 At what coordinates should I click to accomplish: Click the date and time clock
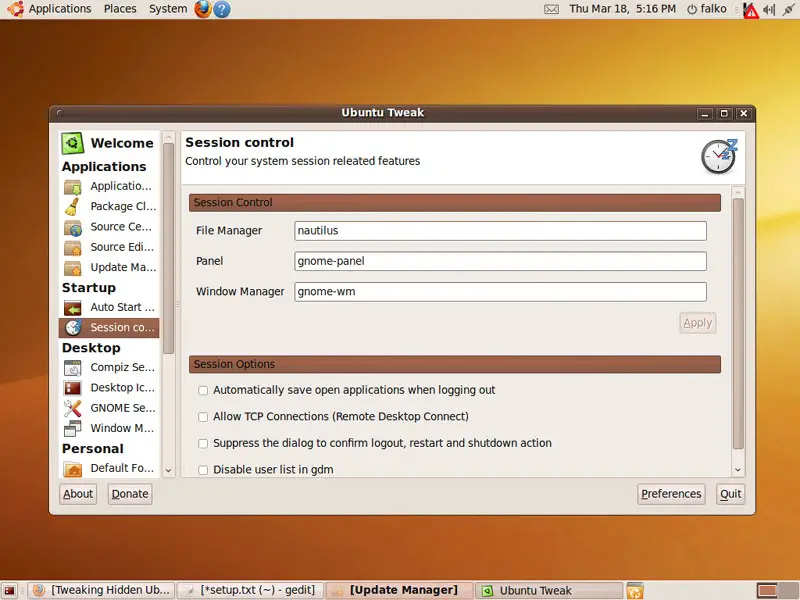tap(622, 9)
